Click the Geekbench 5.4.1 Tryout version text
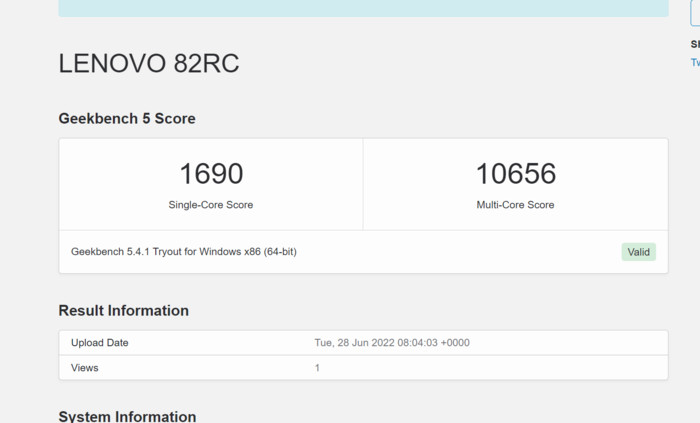The width and height of the screenshot is (700, 423). [x=184, y=252]
